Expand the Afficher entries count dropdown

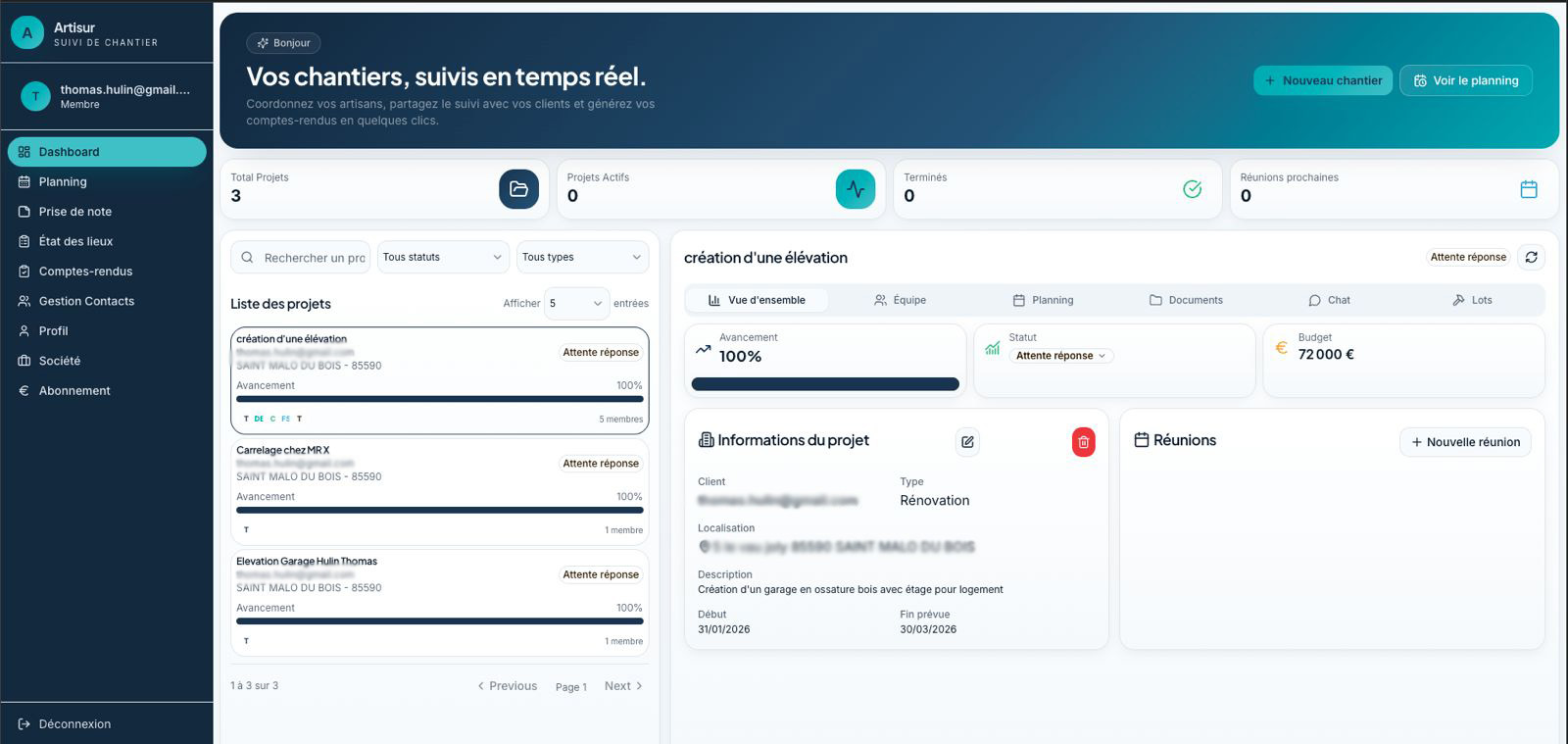577,304
